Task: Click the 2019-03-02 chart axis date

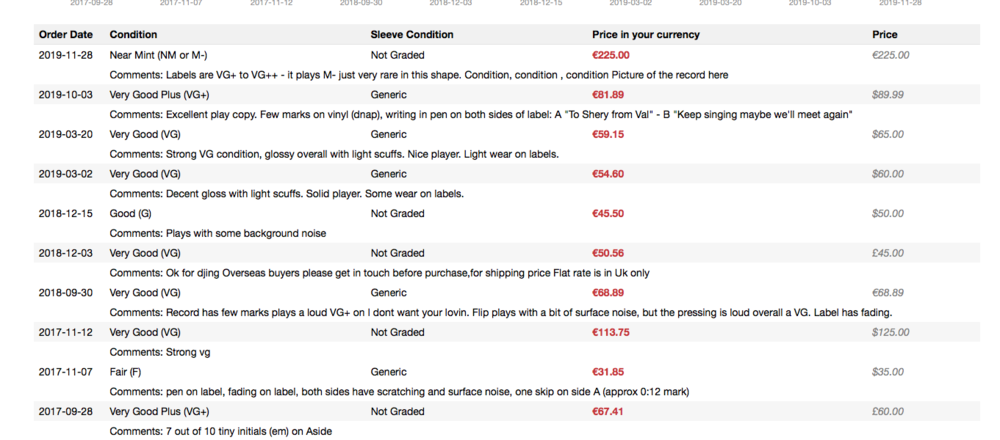Action: click(x=631, y=3)
